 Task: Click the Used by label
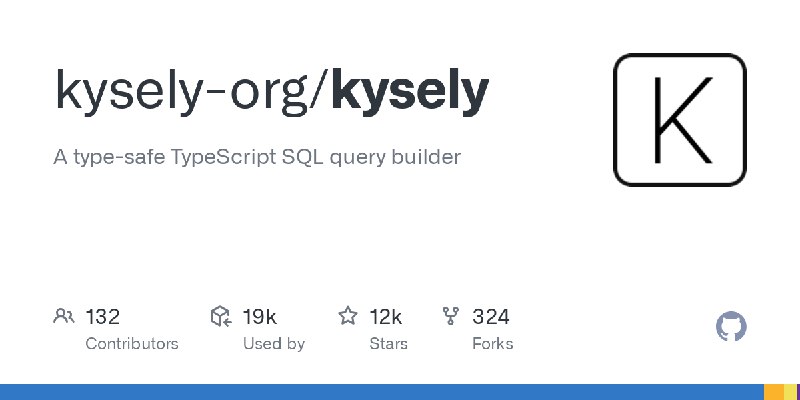pyautogui.click(x=274, y=344)
